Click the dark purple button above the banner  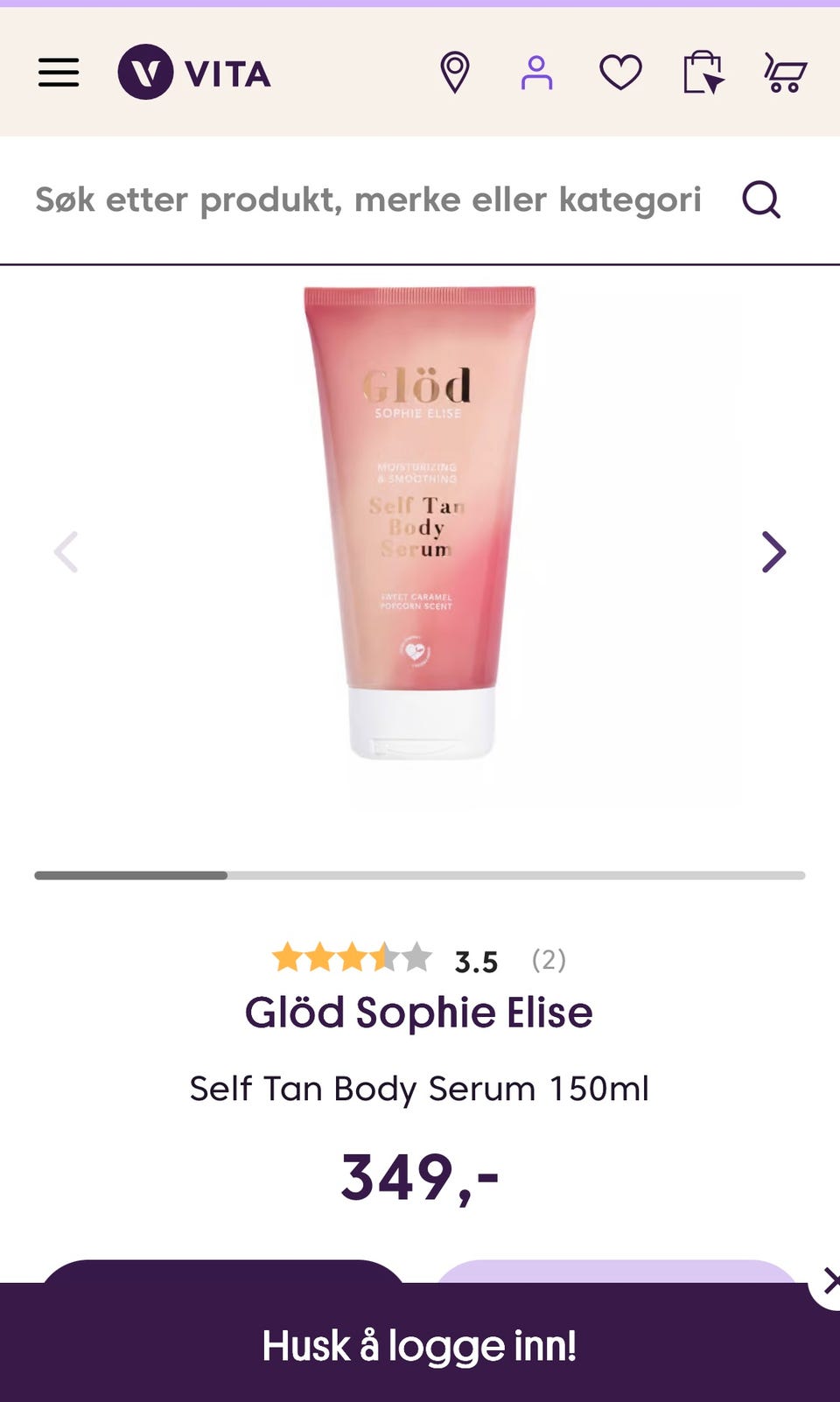point(223,1271)
